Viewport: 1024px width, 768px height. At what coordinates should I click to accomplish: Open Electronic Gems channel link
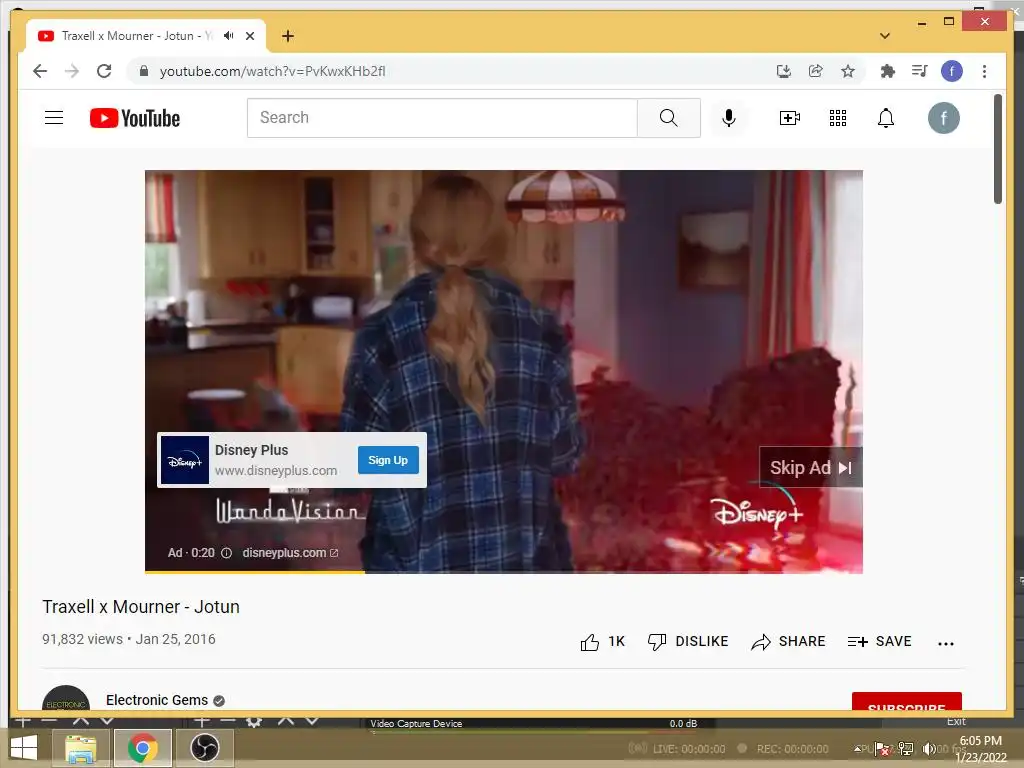coord(157,700)
